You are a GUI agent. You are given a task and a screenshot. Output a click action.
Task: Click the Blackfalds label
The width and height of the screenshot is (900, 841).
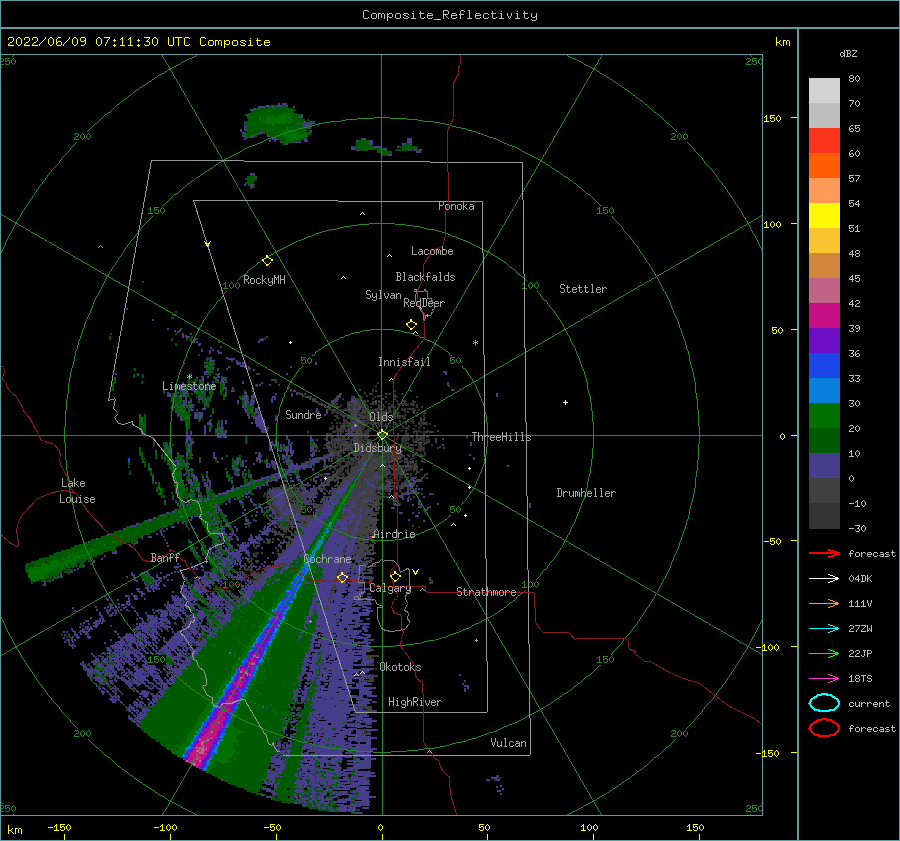425,277
